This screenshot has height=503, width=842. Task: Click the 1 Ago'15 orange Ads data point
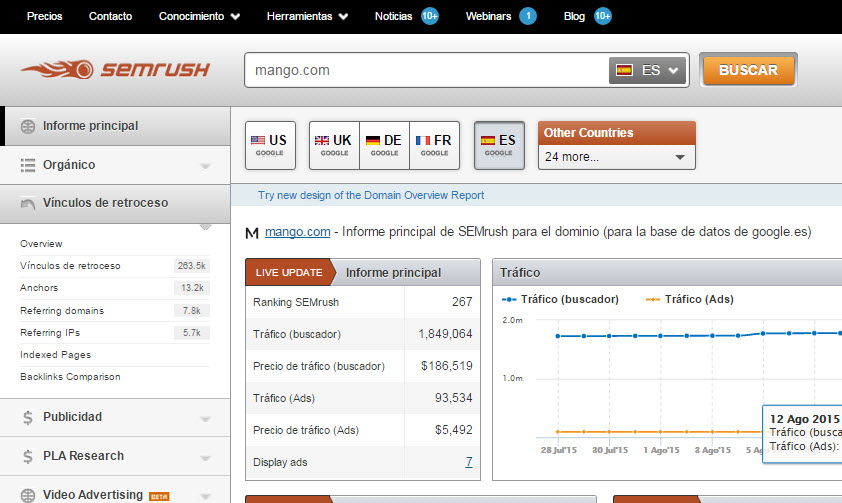[x=660, y=432]
